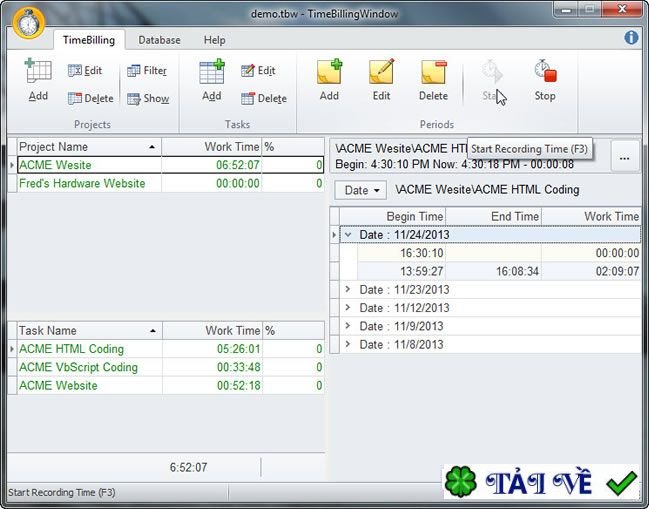
Task: Open the Help tab
Action: coord(214,40)
